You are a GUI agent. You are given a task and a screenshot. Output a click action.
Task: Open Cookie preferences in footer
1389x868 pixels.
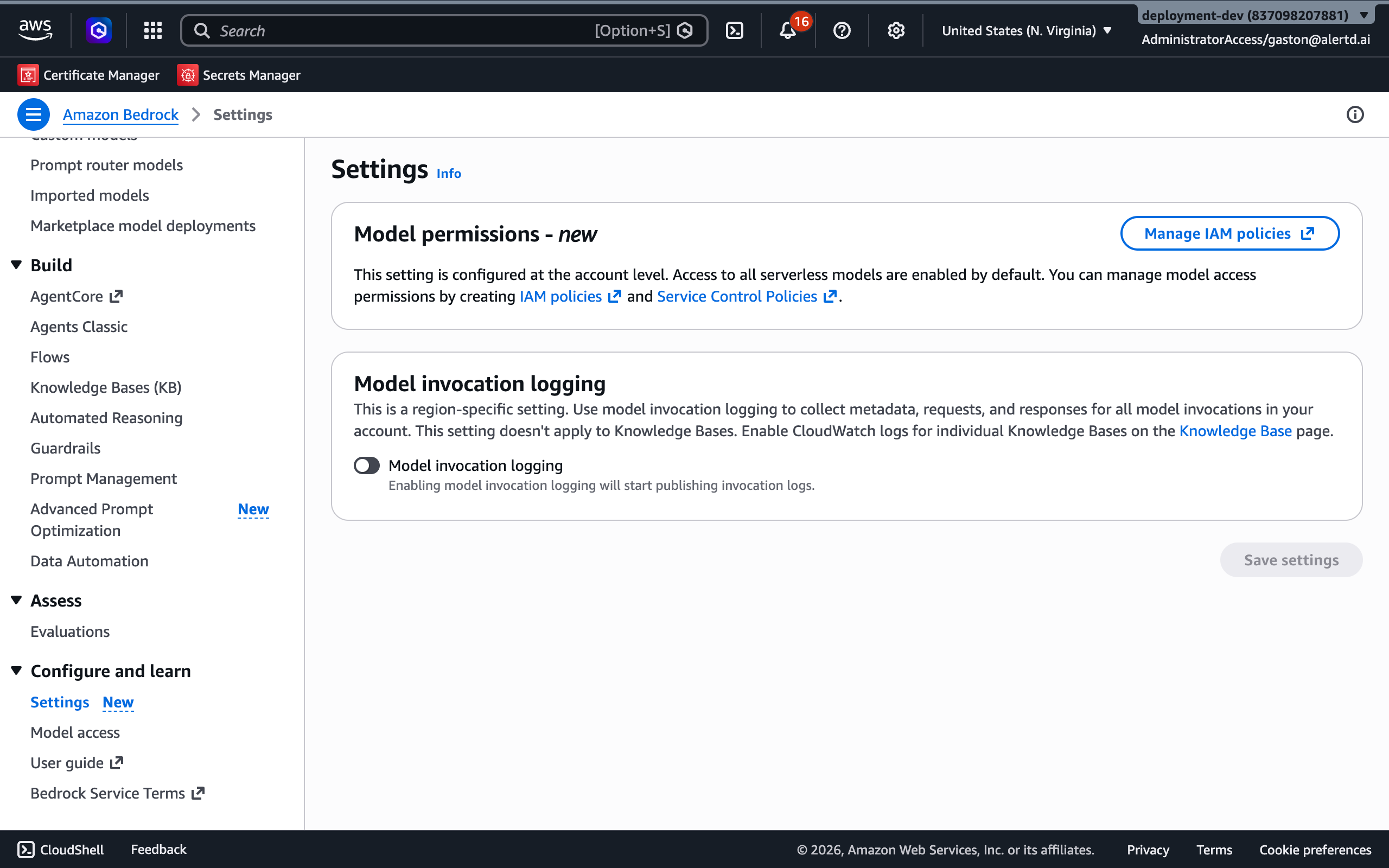(x=1315, y=850)
